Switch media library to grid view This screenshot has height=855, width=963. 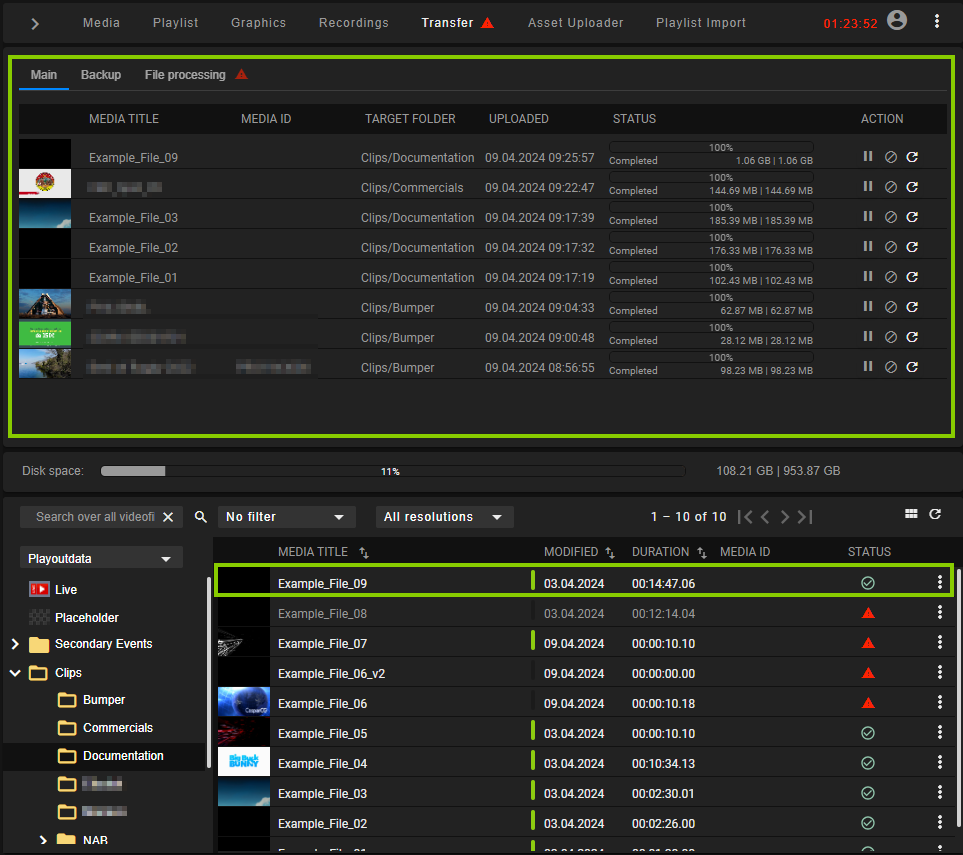click(910, 513)
